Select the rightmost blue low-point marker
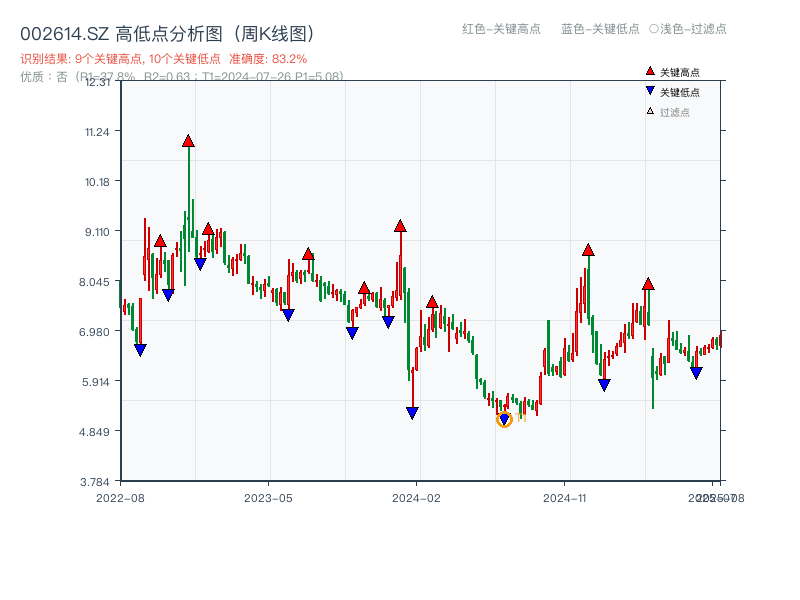The width and height of the screenshot is (800, 600). 697,372
